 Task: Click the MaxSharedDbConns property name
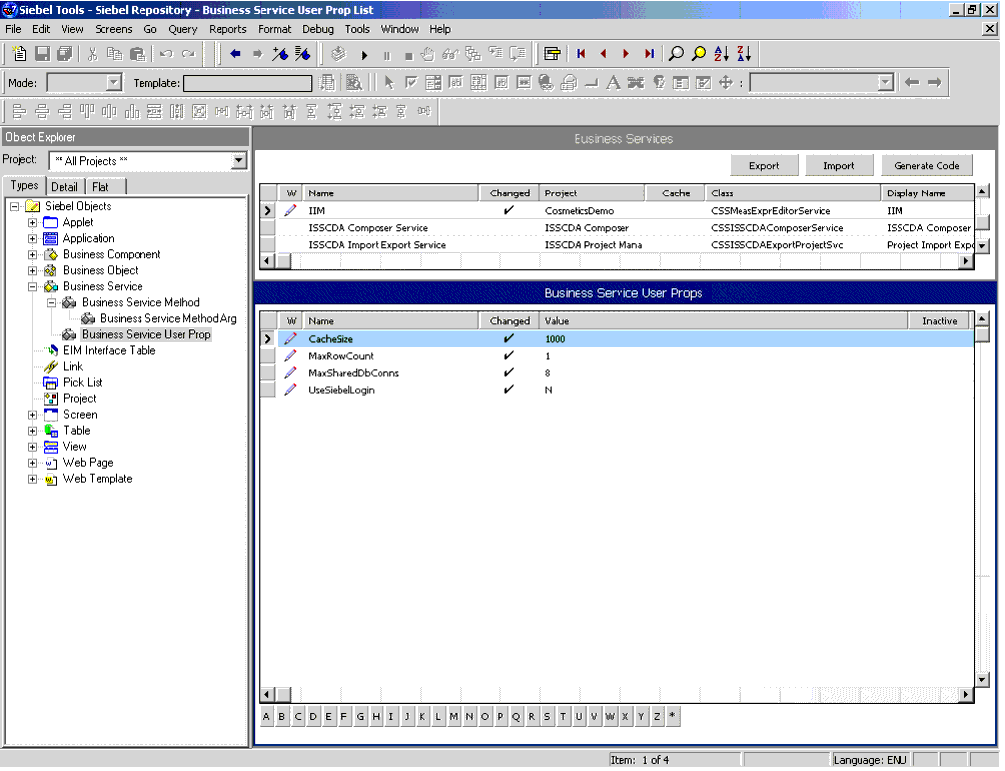coord(354,373)
